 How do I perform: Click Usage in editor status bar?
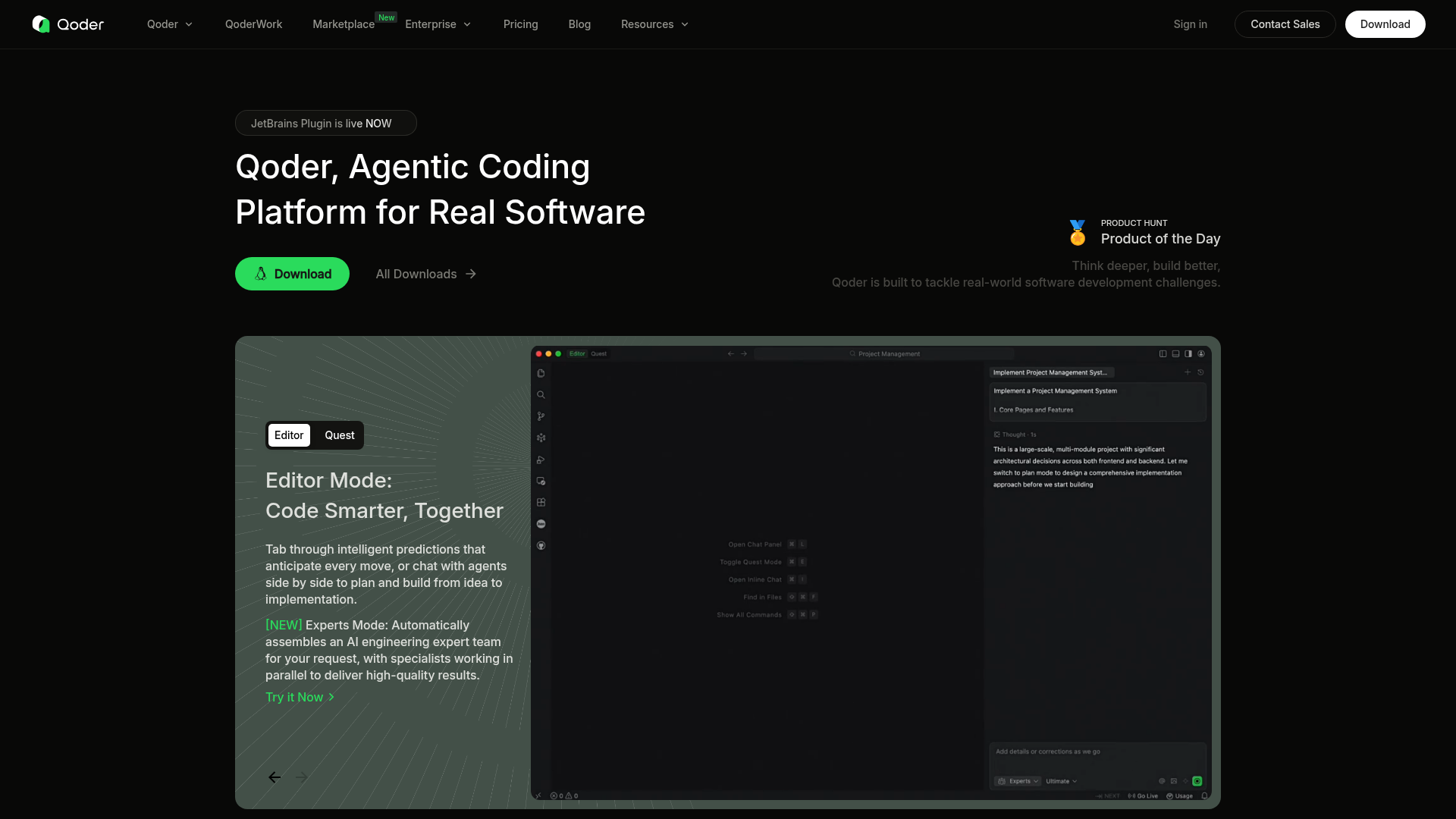[1179, 796]
